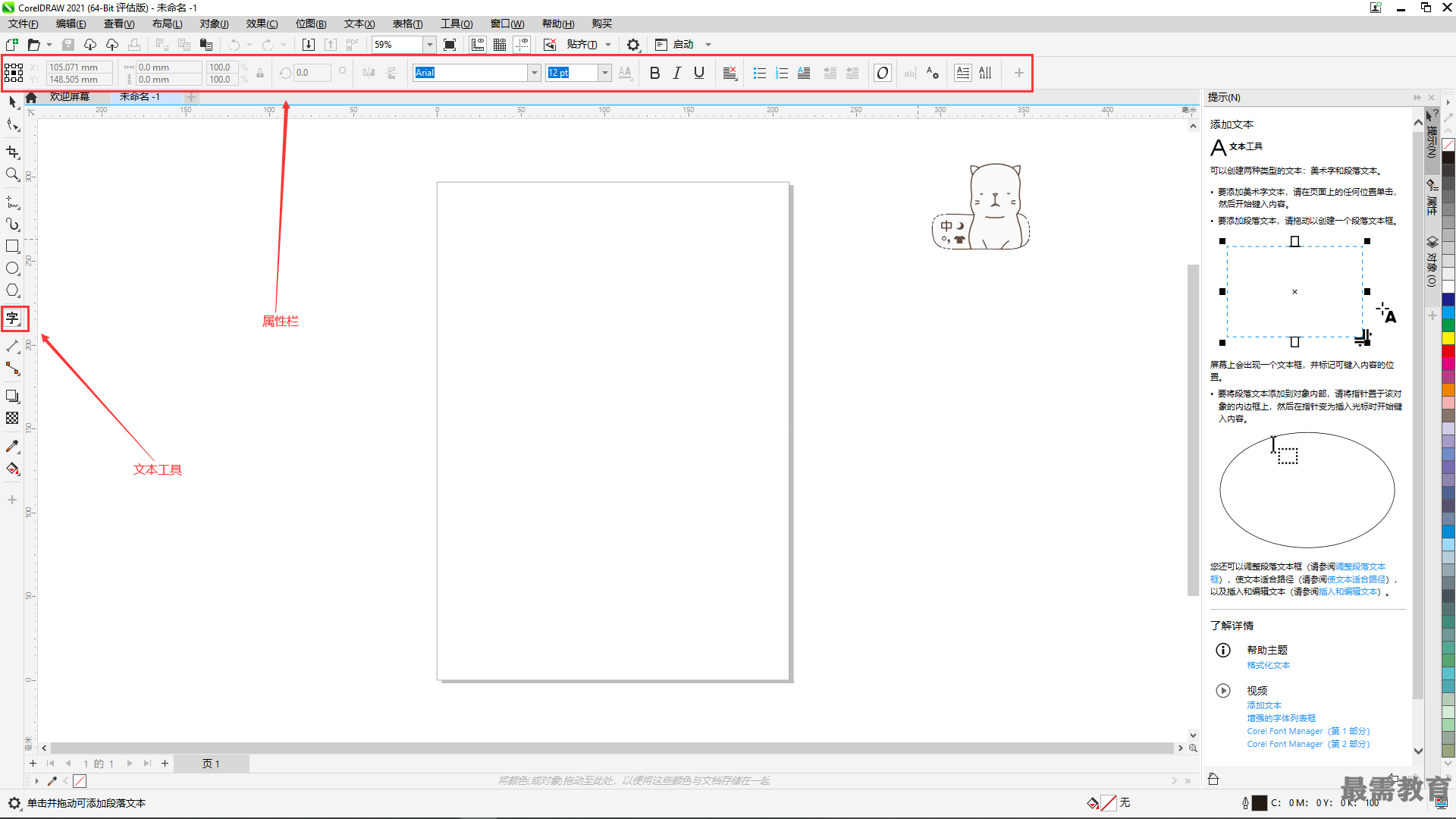Pick the red swatch in color palette
The image size is (1456, 819).
click(1448, 351)
